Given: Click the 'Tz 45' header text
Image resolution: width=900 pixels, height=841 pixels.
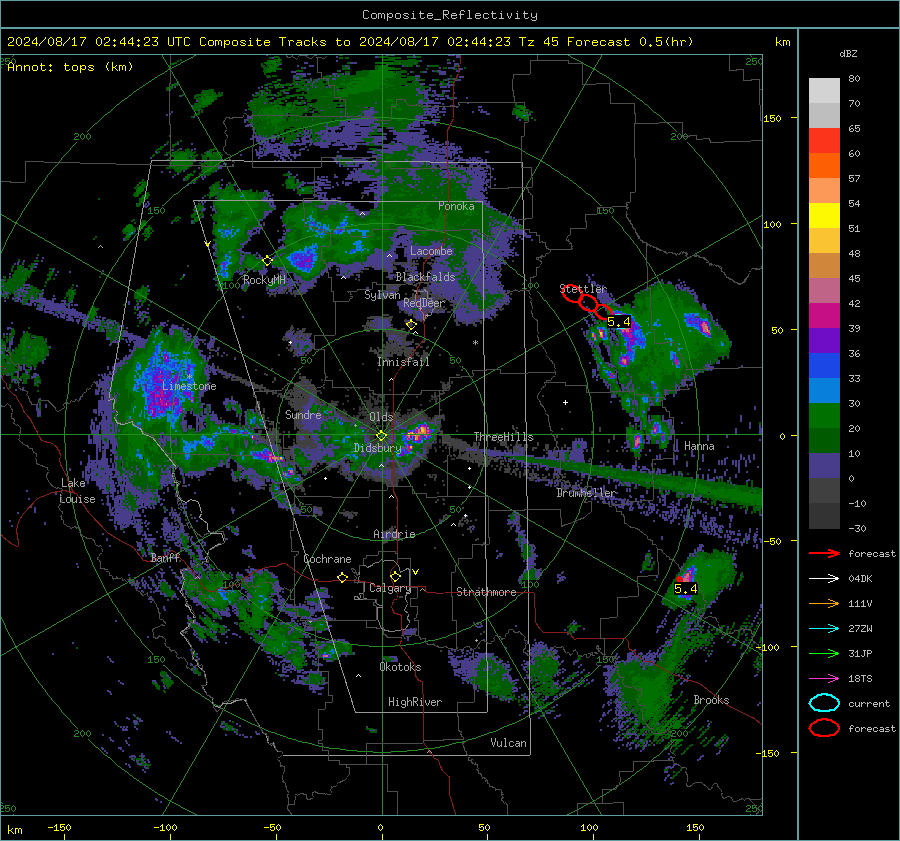Looking at the screenshot, I should click(538, 42).
